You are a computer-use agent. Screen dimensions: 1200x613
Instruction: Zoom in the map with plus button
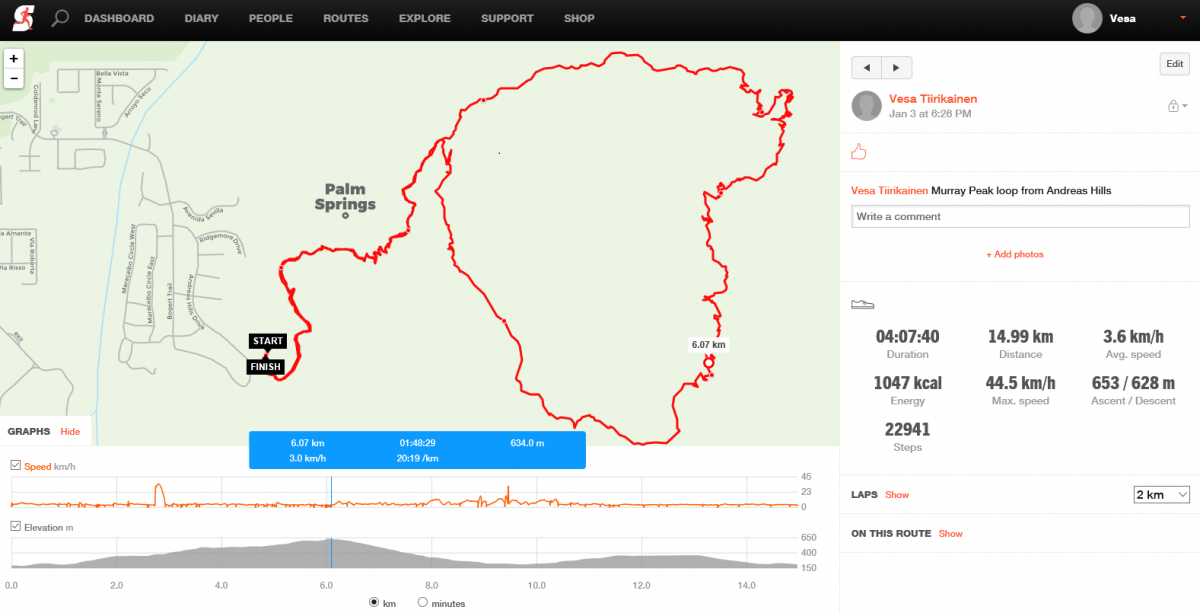click(14, 59)
